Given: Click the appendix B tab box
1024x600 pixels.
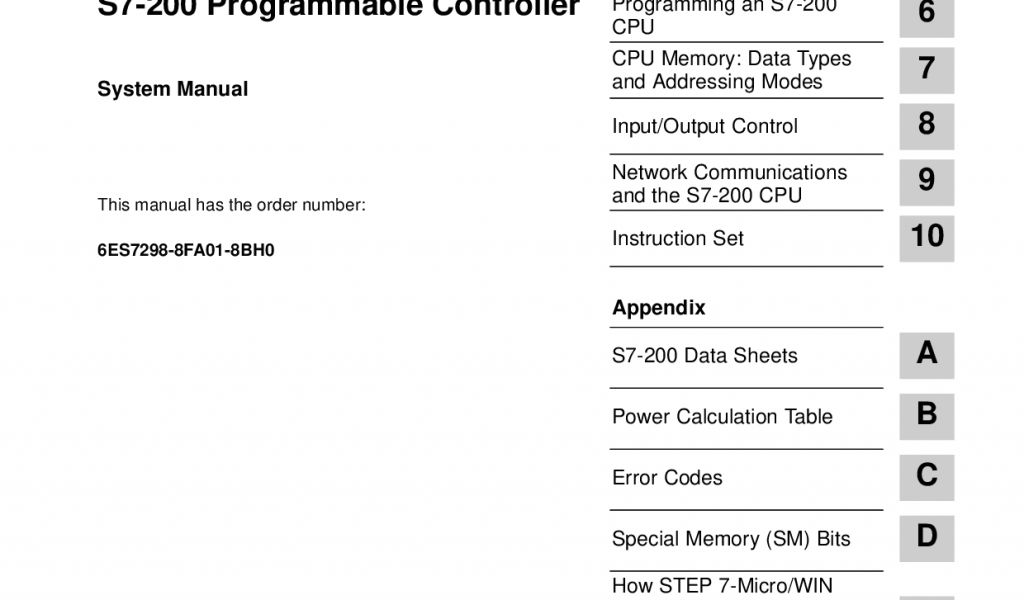Looking at the screenshot, I should pyautogui.click(x=926, y=415).
